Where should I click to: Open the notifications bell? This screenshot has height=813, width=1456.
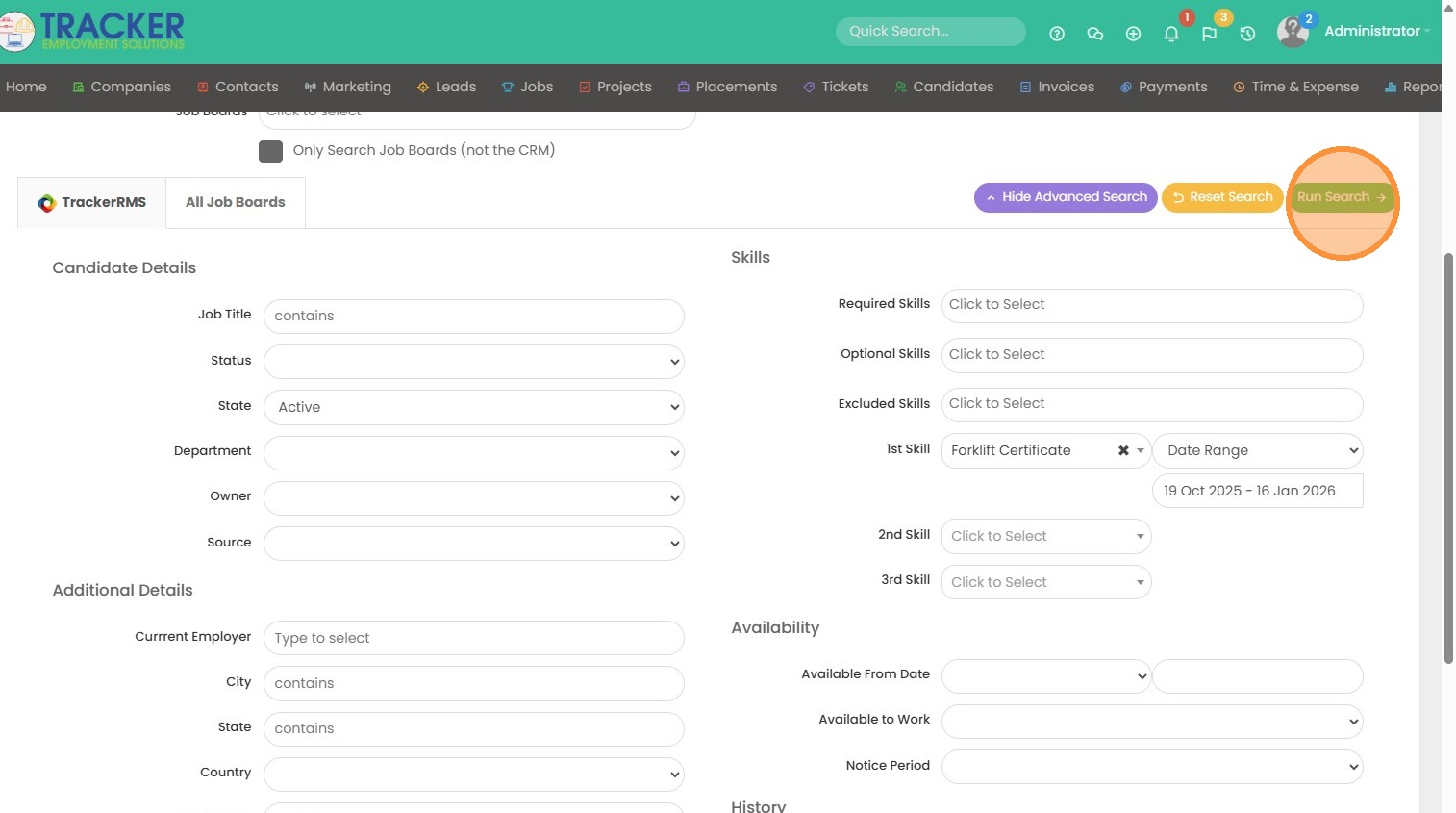1171,34
